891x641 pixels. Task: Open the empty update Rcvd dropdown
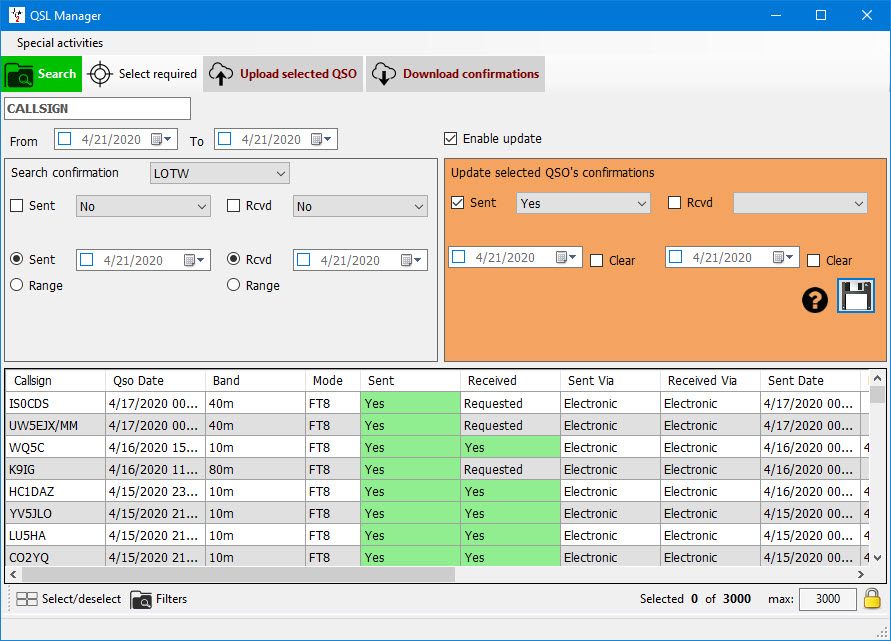[x=800, y=203]
